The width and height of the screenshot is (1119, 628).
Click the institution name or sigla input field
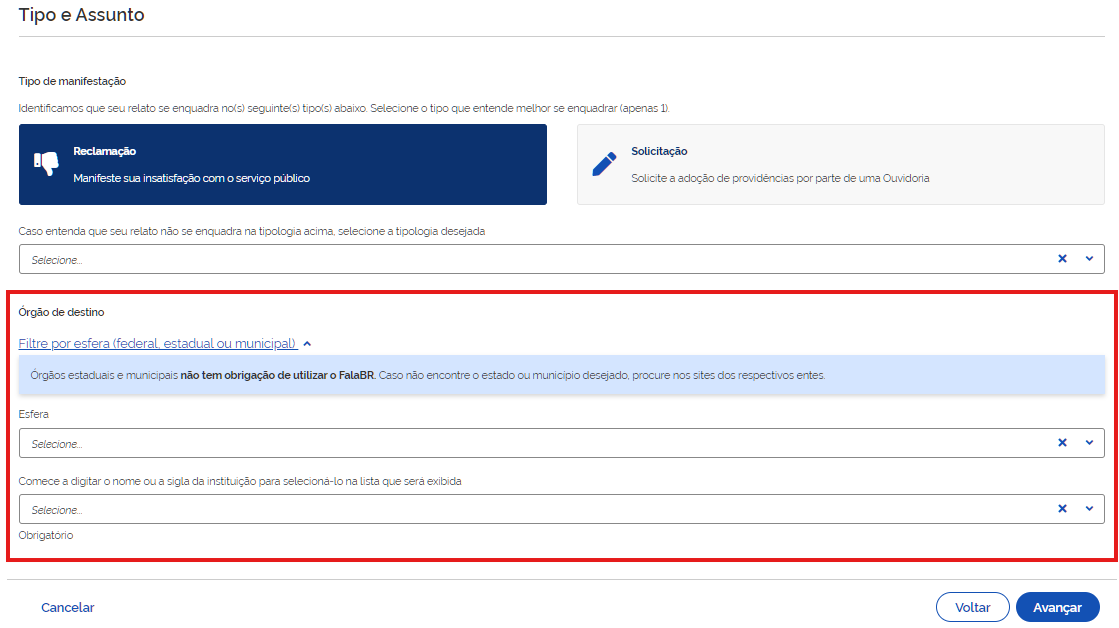click(x=530, y=509)
